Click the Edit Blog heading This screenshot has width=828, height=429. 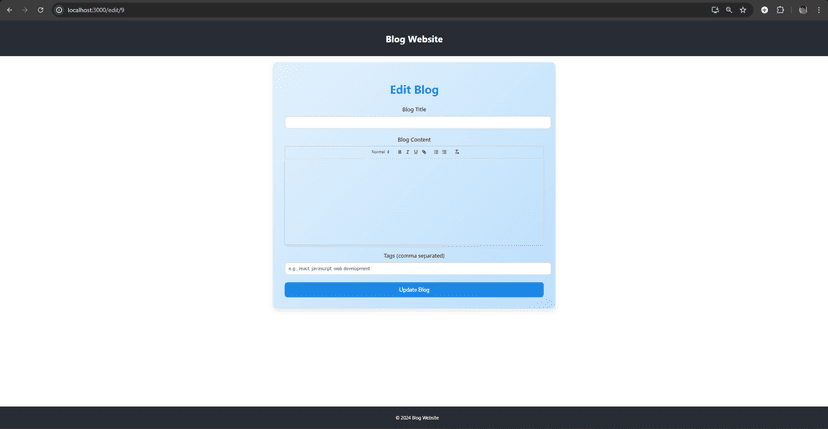[414, 90]
